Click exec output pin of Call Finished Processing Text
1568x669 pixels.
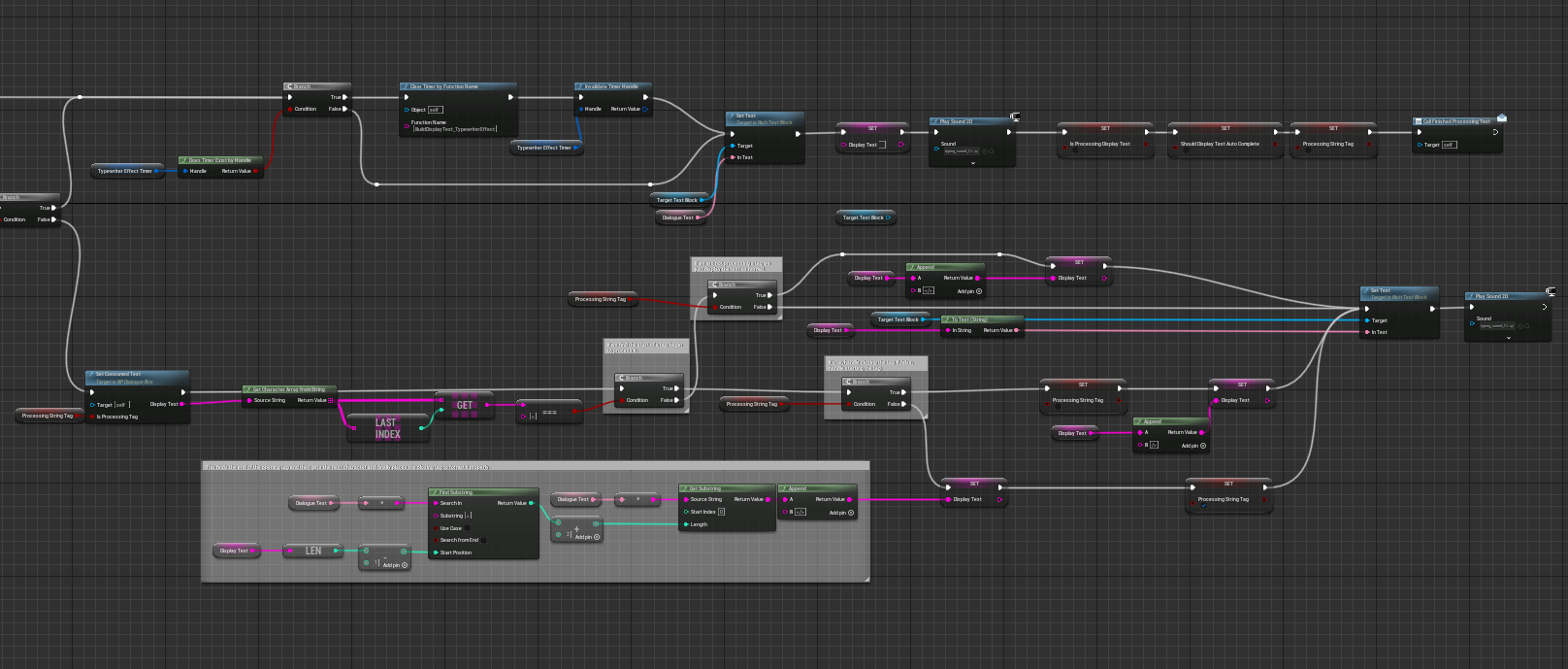coord(1495,132)
